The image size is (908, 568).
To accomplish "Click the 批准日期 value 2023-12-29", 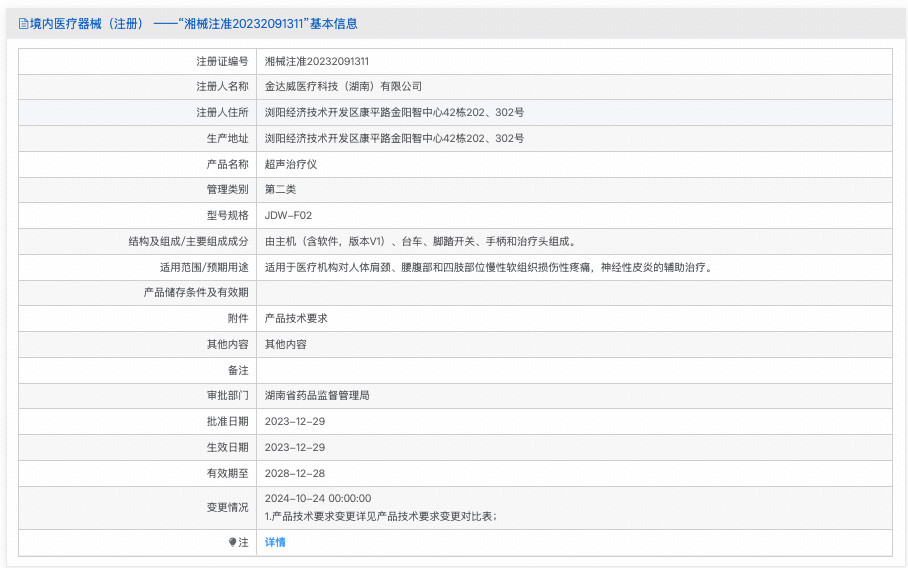I will pyautogui.click(x=295, y=422).
